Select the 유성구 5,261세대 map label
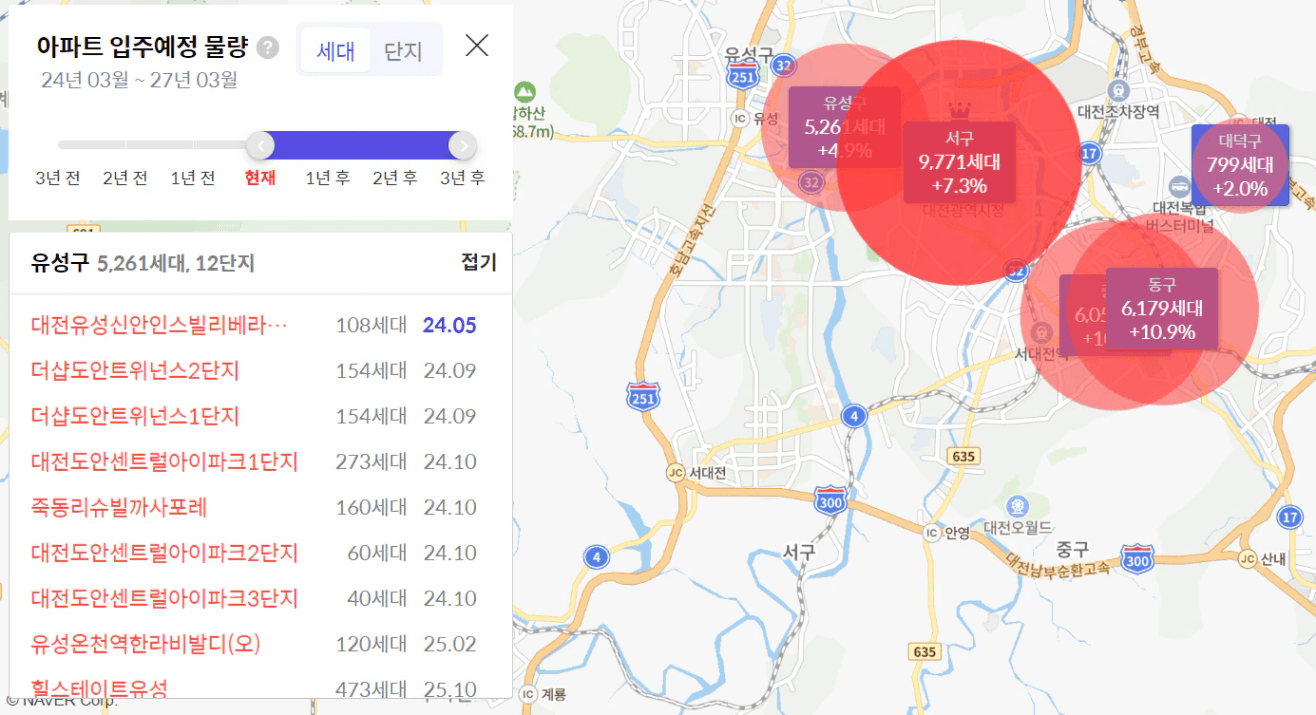This screenshot has width=1316, height=715. (845, 127)
